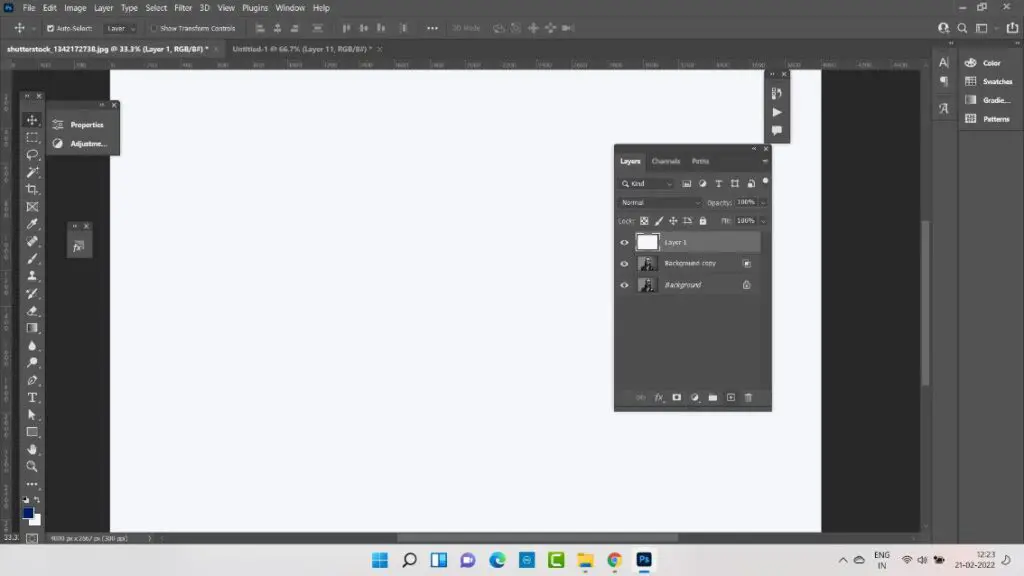Add a new layer mask

pyautogui.click(x=677, y=397)
